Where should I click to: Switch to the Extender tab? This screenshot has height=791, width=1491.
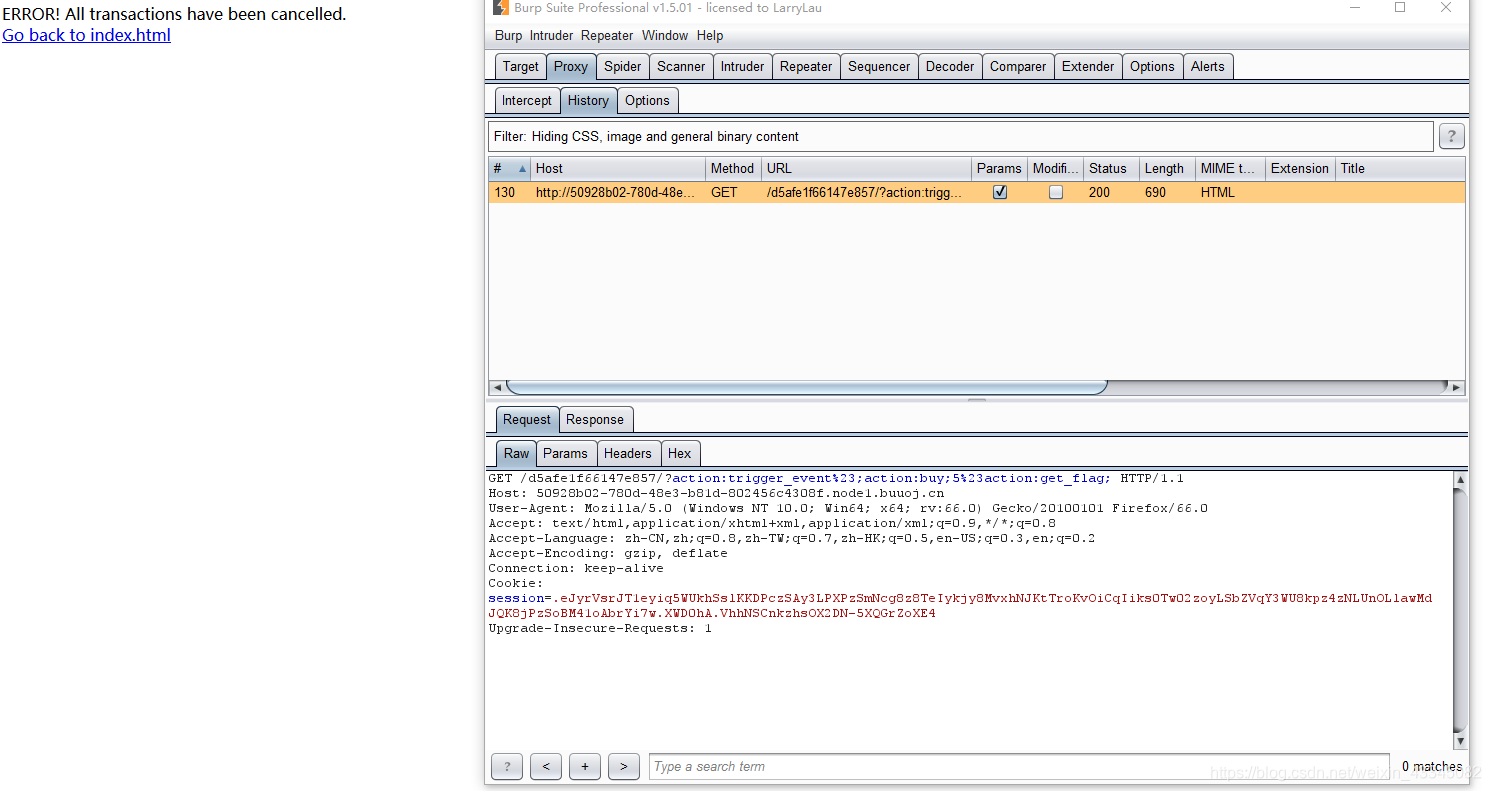1088,67
